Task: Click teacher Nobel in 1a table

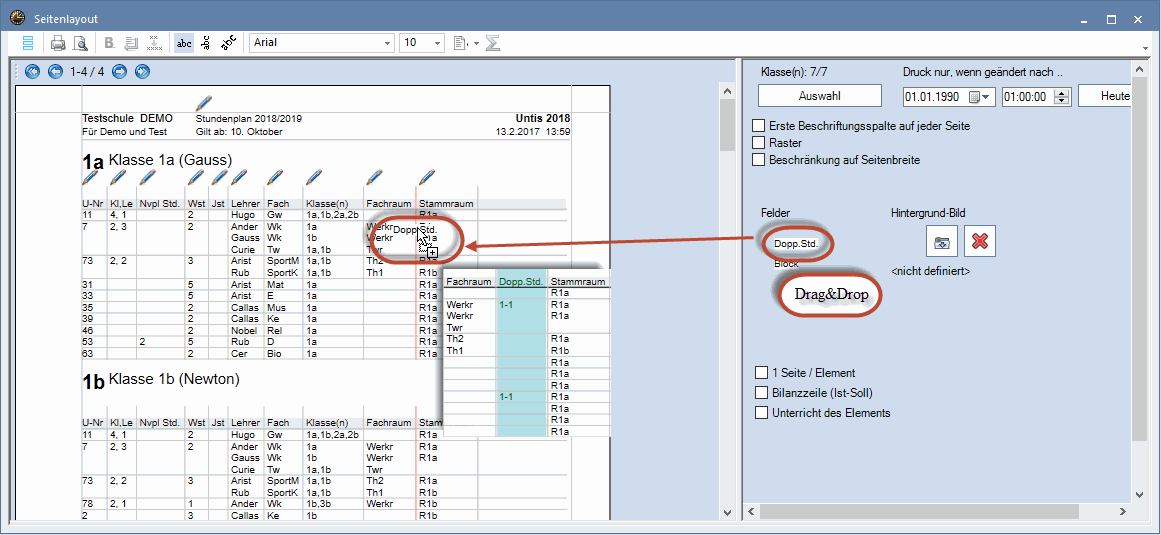Action: point(243,330)
